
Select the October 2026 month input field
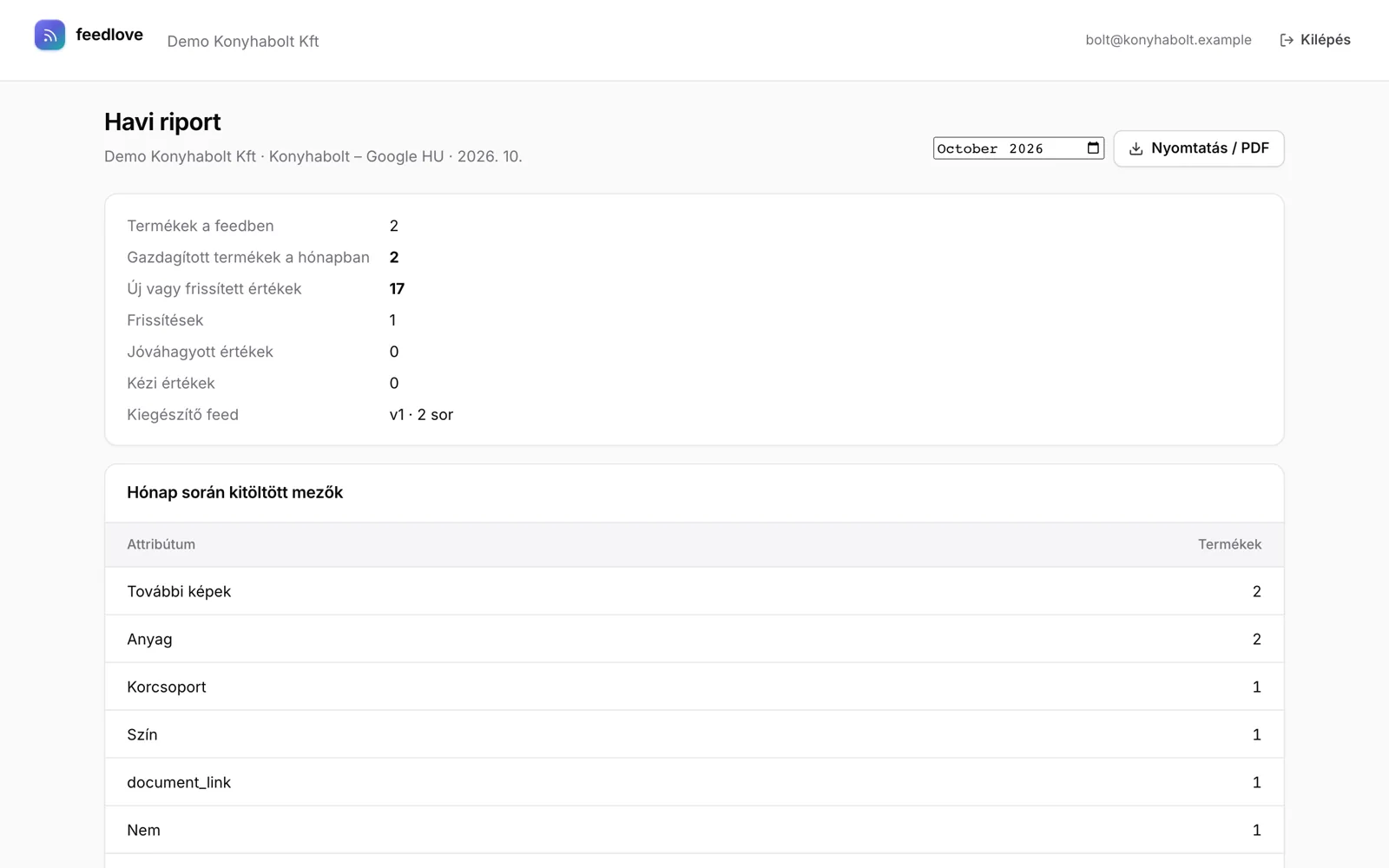(x=1018, y=148)
